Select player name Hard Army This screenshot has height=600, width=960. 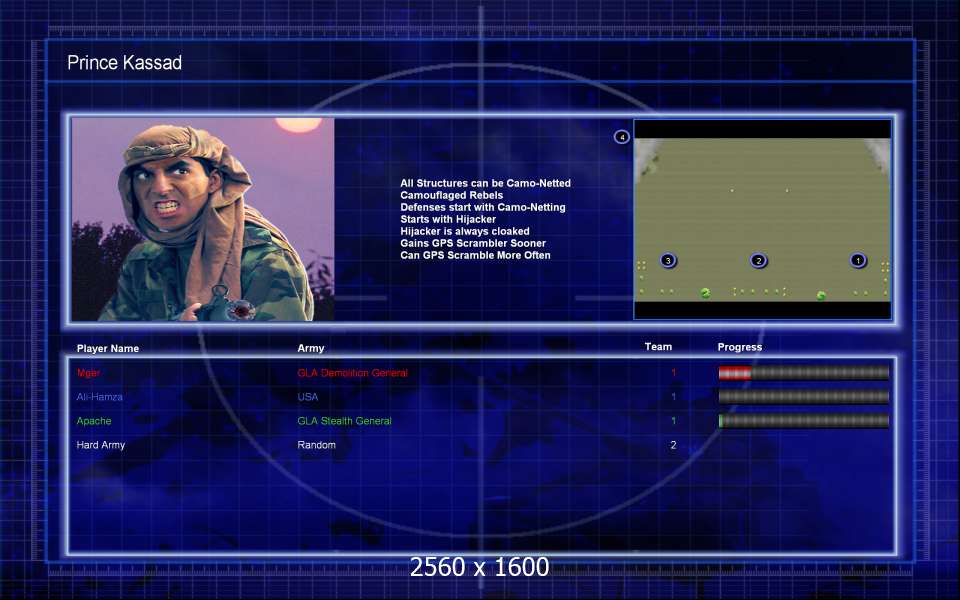(100, 445)
